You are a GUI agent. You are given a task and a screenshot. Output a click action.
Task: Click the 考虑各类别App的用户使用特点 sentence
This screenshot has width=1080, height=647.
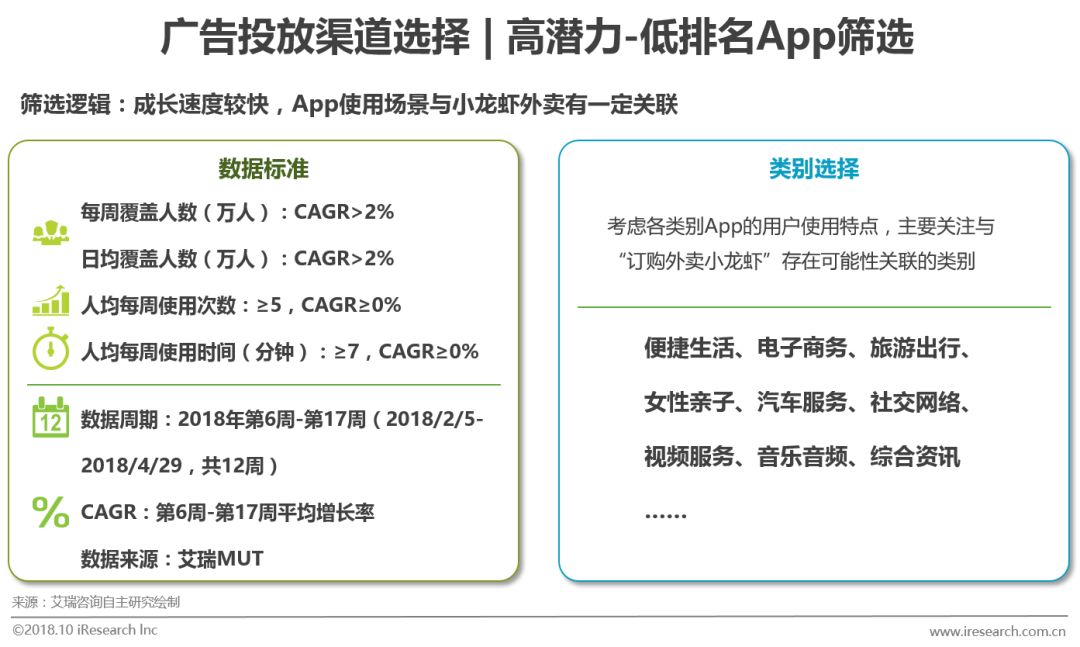(x=801, y=226)
